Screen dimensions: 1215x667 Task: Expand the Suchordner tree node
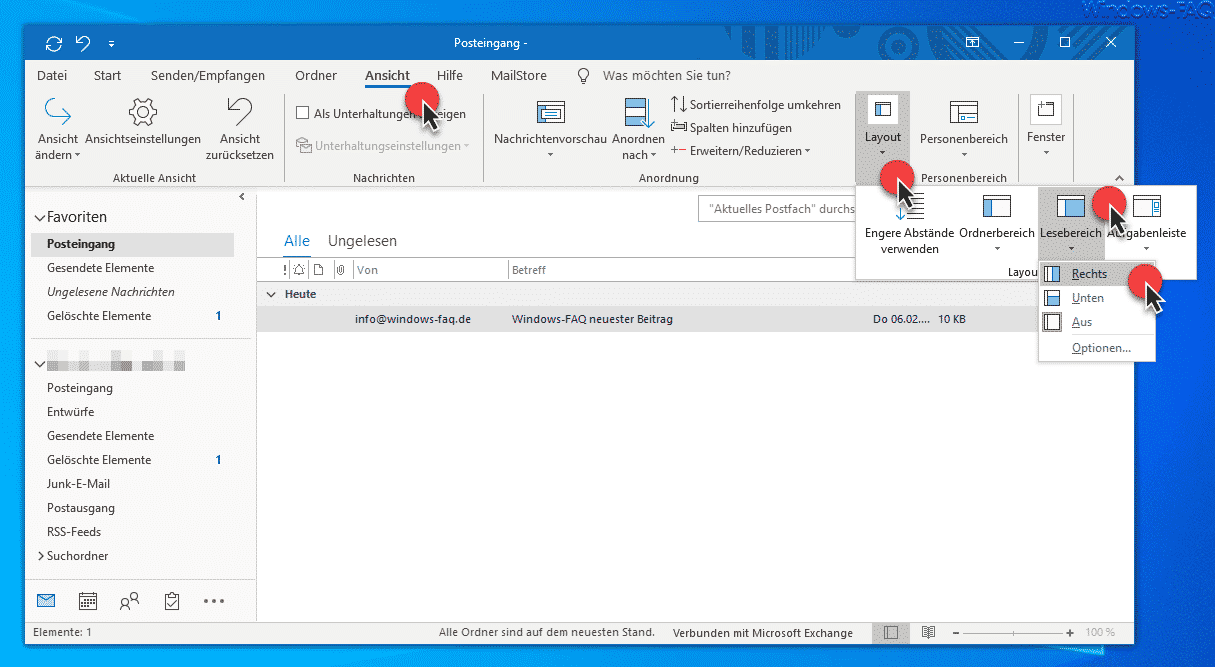40,556
